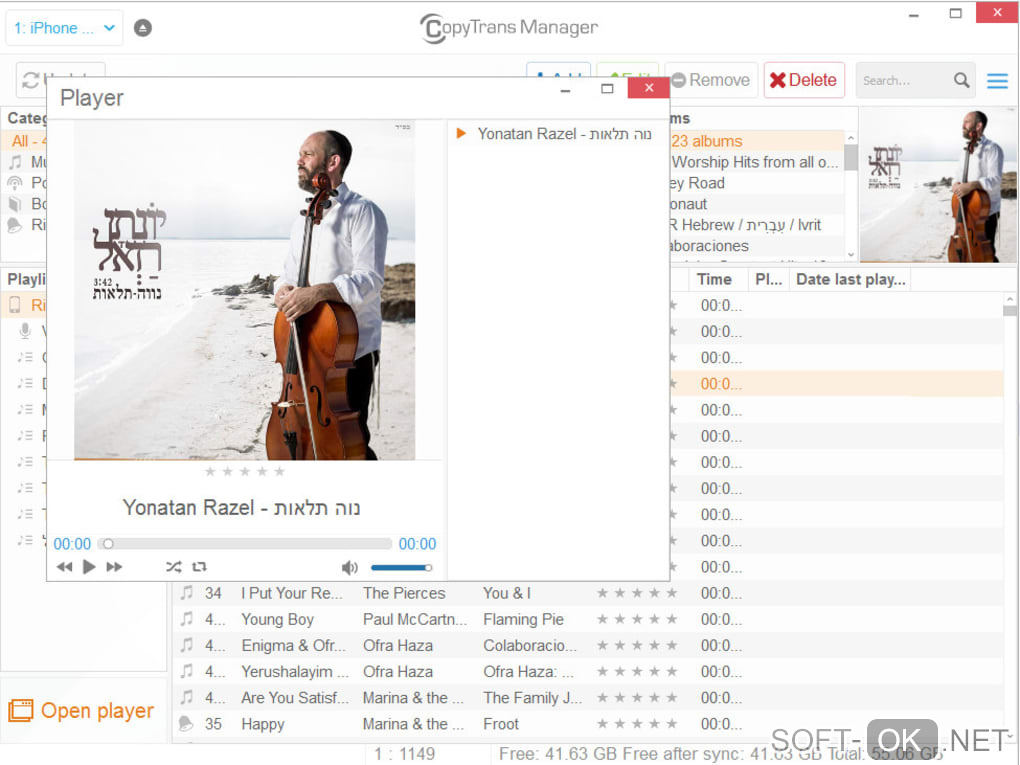Click the Player playback progress bar
The width and height of the screenshot is (1020, 765).
point(245,544)
